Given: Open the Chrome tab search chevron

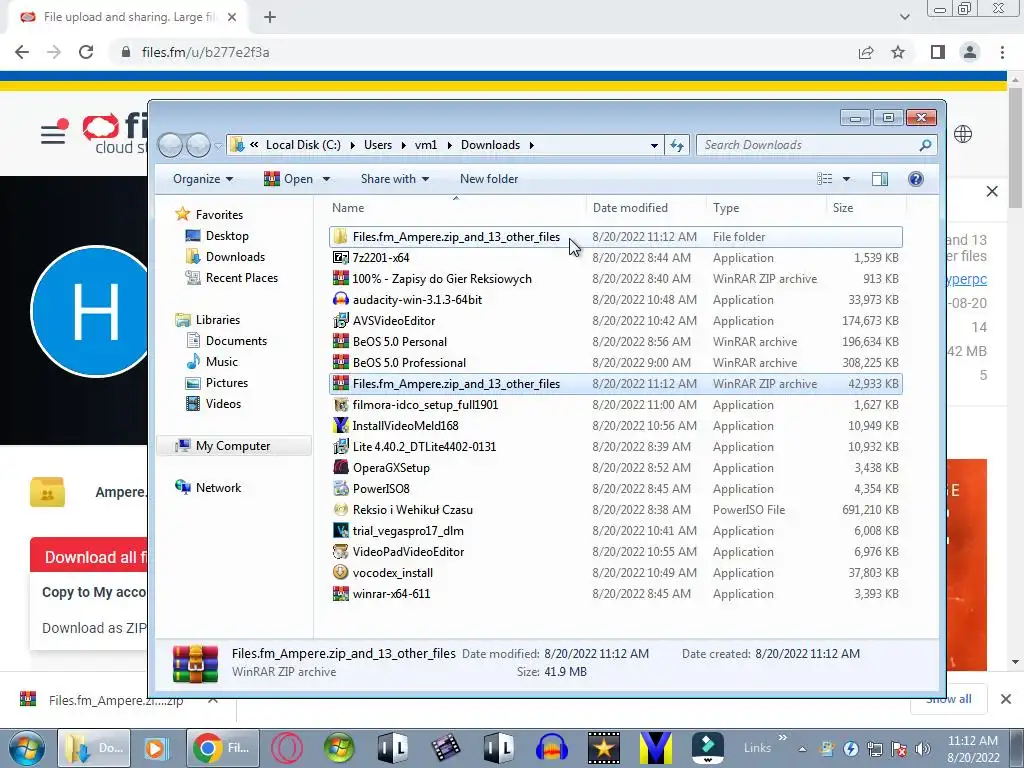Looking at the screenshot, I should [904, 17].
